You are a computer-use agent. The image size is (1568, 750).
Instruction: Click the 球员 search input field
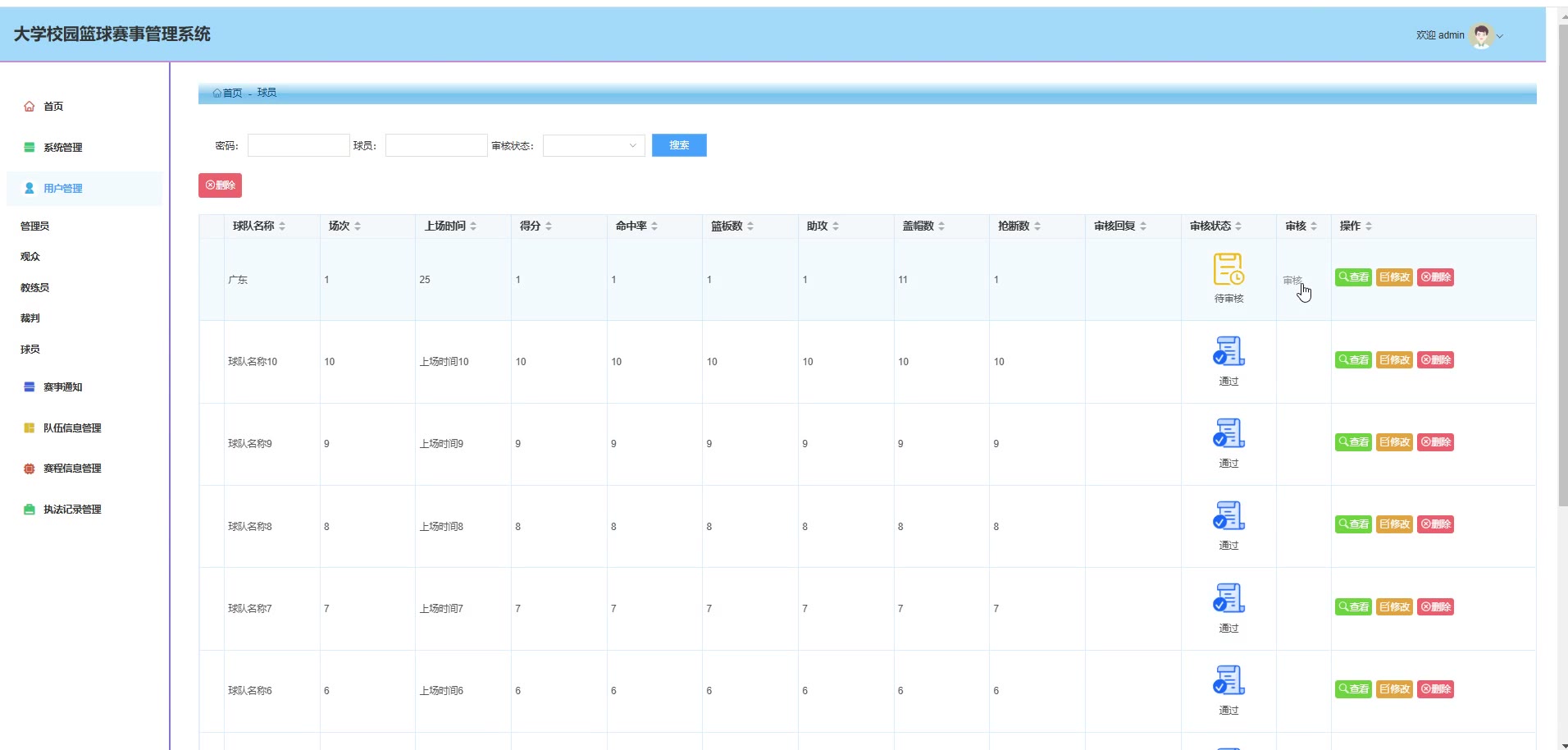[x=436, y=146]
